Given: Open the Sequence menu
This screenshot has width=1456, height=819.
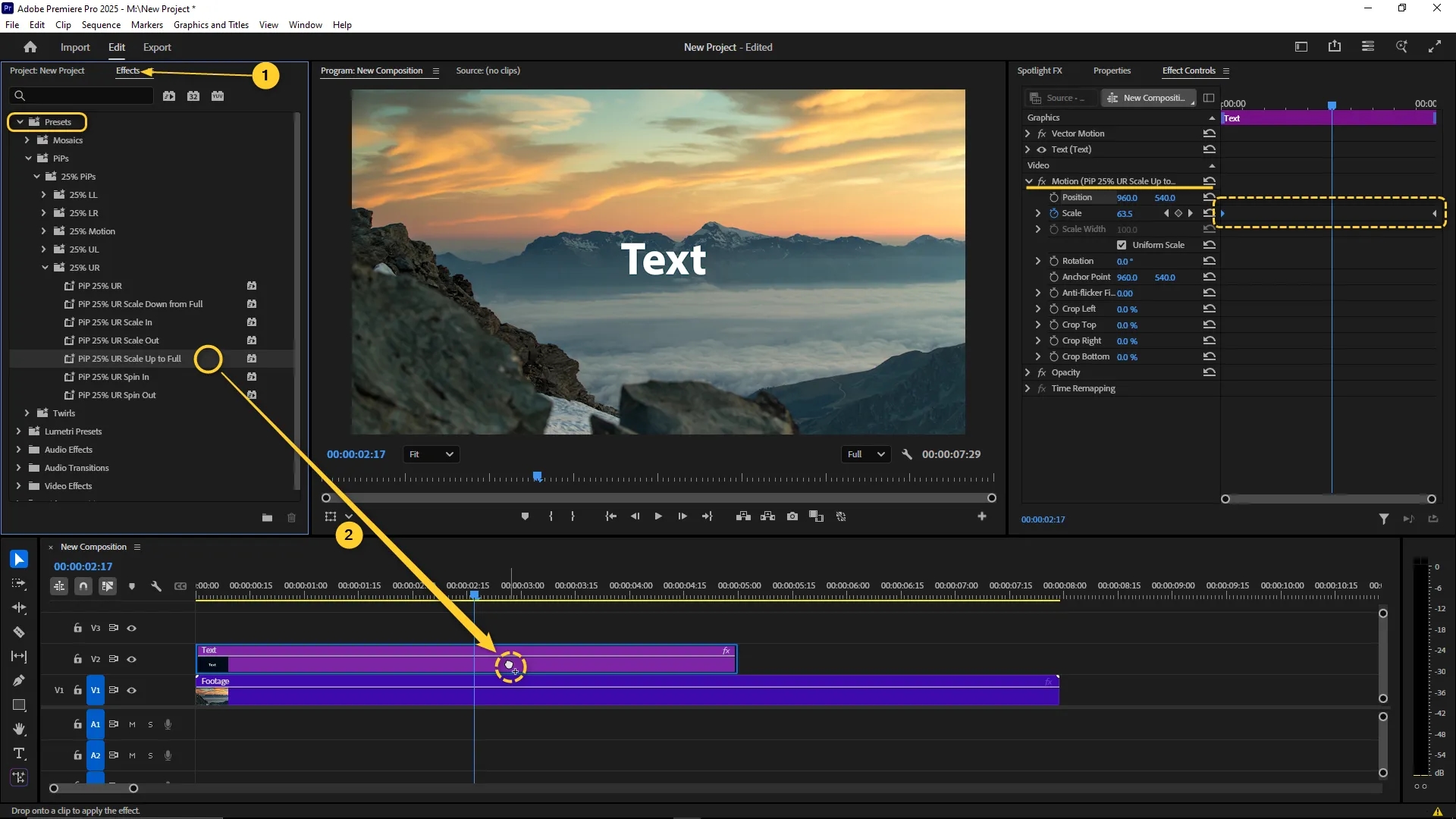Looking at the screenshot, I should (x=101, y=25).
